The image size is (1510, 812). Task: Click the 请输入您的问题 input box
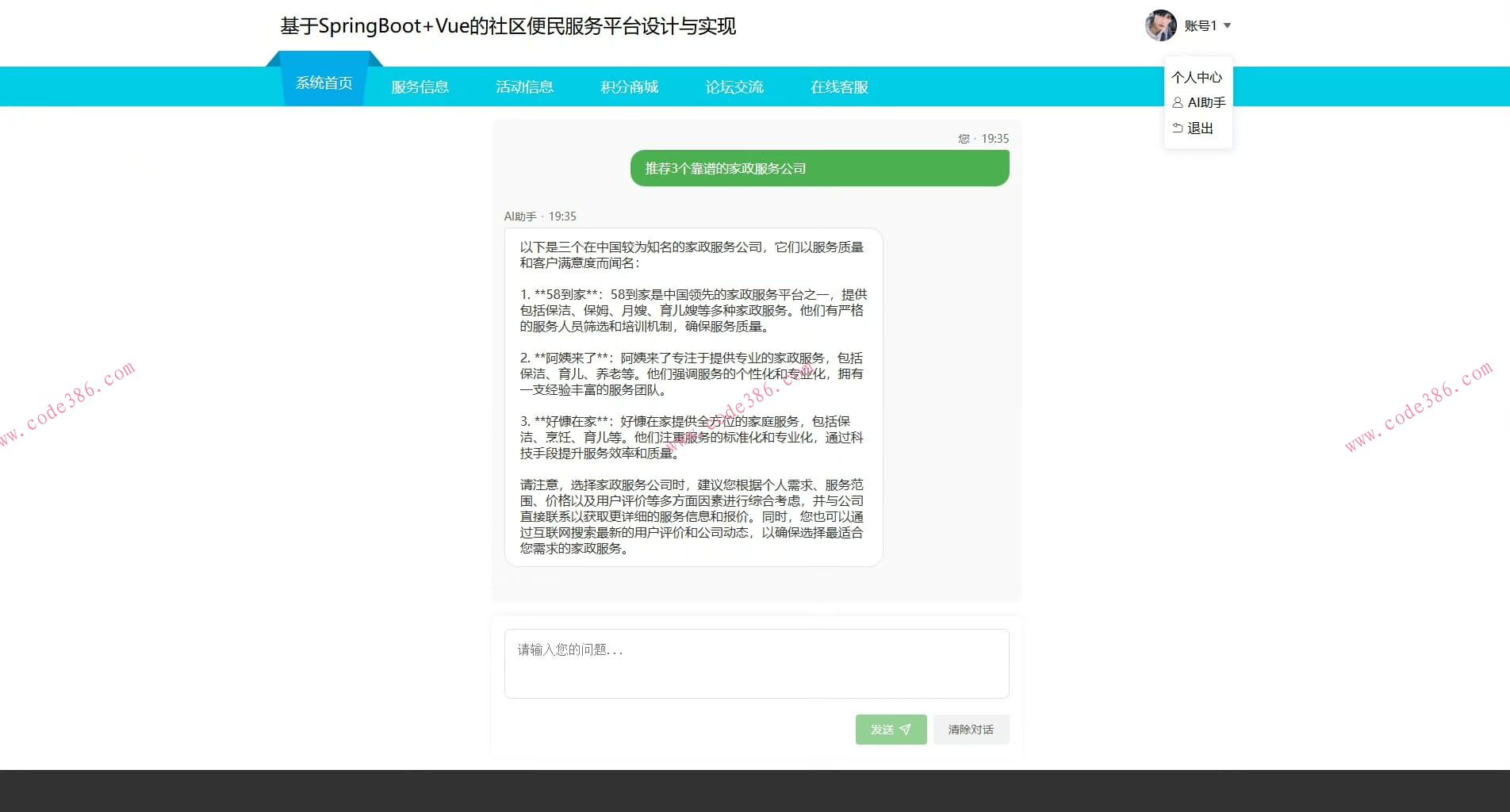point(756,663)
